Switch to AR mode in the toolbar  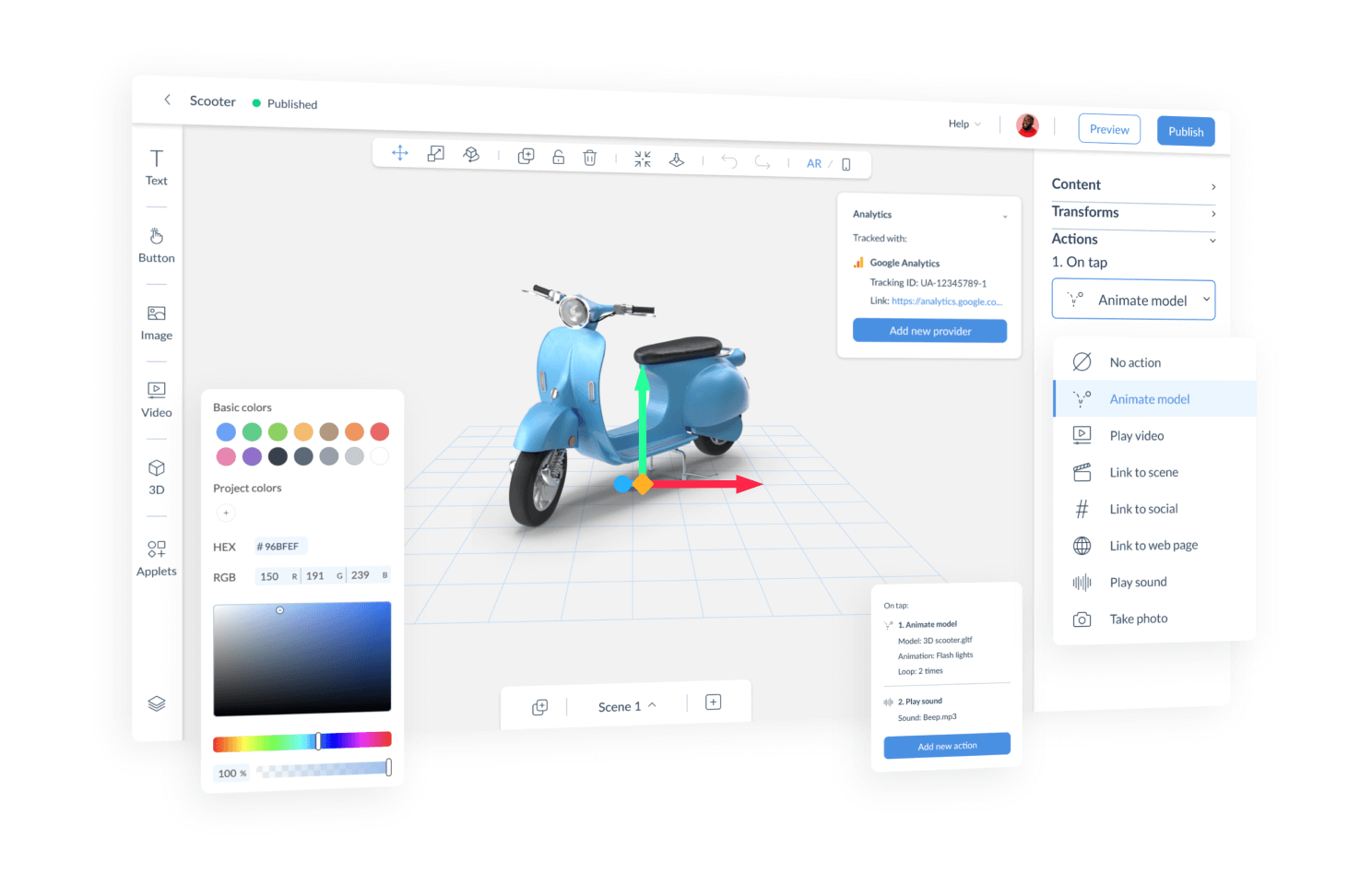tap(813, 163)
